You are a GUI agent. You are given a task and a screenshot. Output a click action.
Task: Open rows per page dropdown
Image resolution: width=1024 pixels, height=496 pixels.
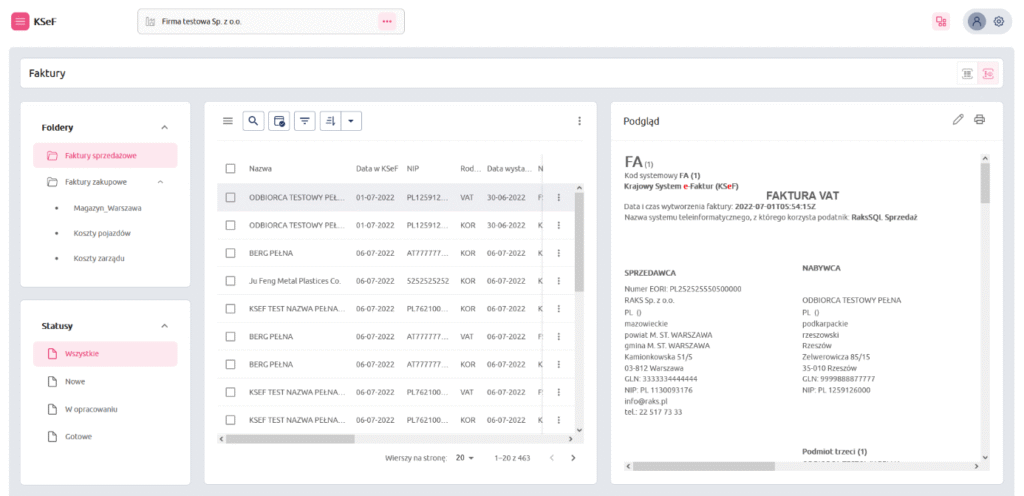pyautogui.click(x=465, y=458)
